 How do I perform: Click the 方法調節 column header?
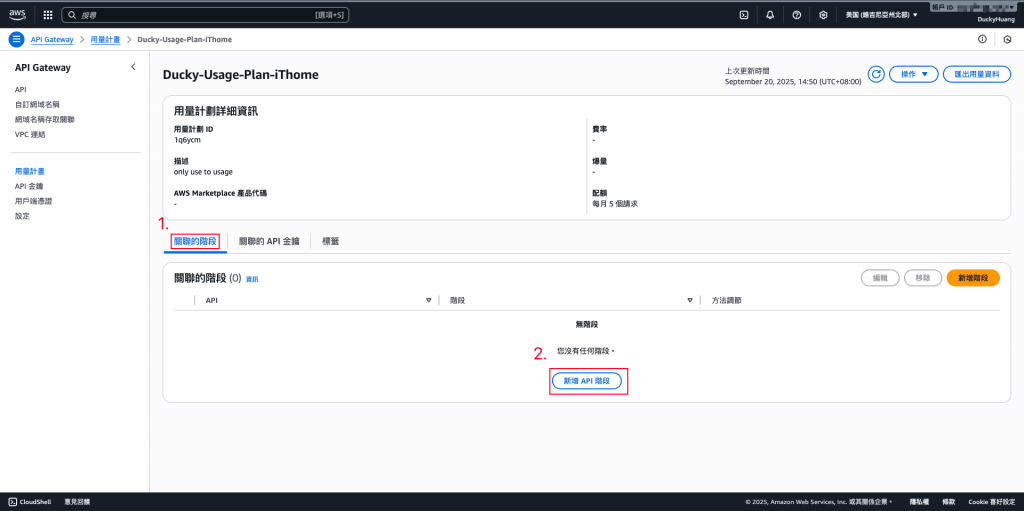pyautogui.click(x=726, y=301)
